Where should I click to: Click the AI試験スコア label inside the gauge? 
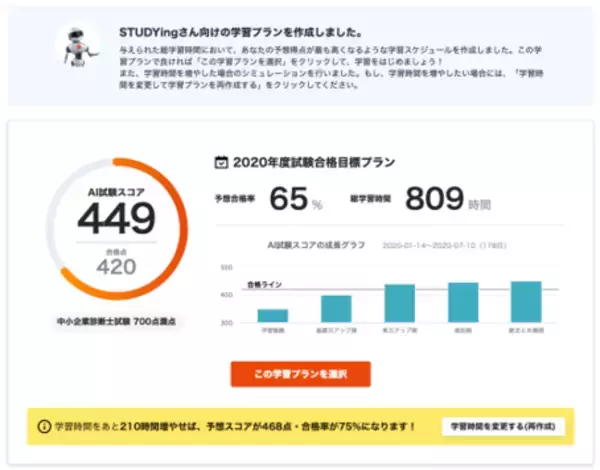coord(116,192)
